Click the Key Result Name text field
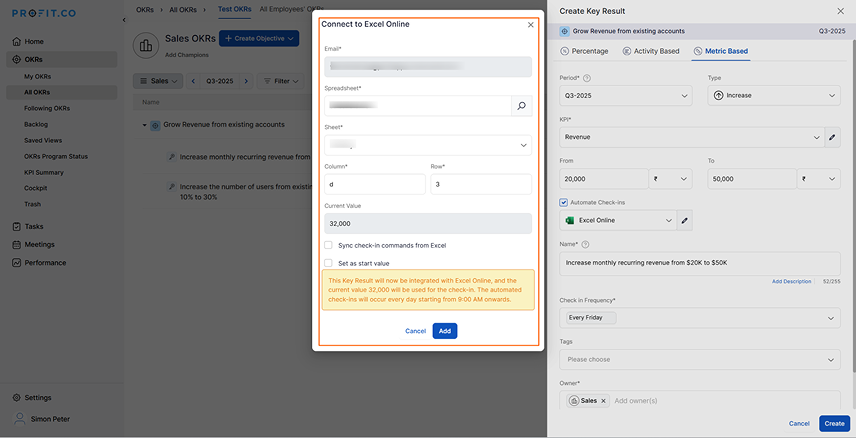The image size is (856, 438). click(x=700, y=263)
